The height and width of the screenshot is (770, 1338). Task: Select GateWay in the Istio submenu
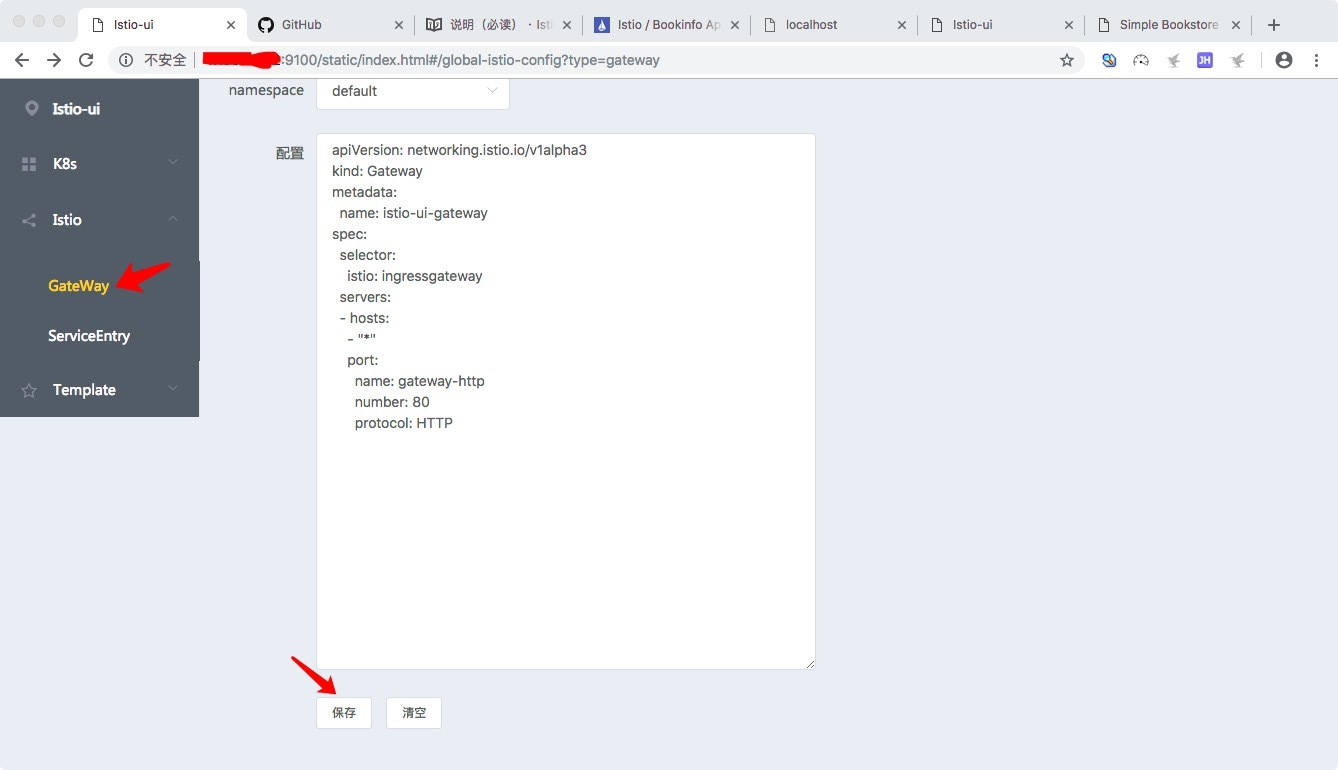pyautogui.click(x=78, y=286)
